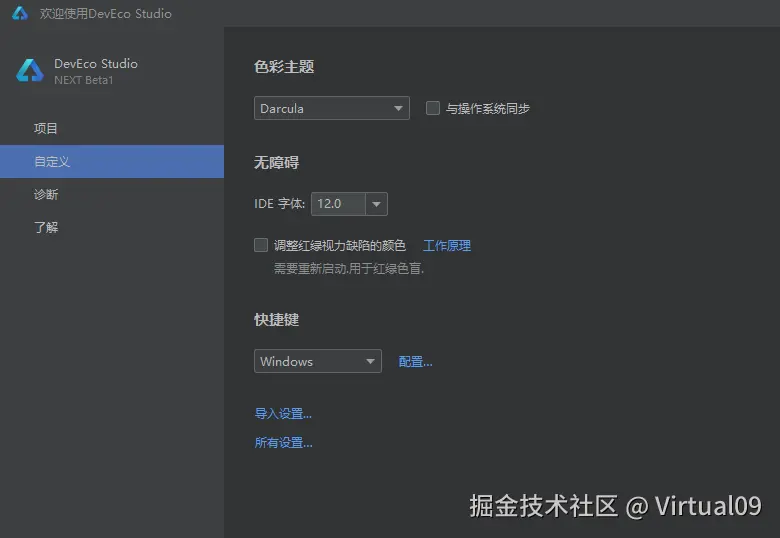Click the title bar DevEco app icon
780x538 pixels.
20,13
